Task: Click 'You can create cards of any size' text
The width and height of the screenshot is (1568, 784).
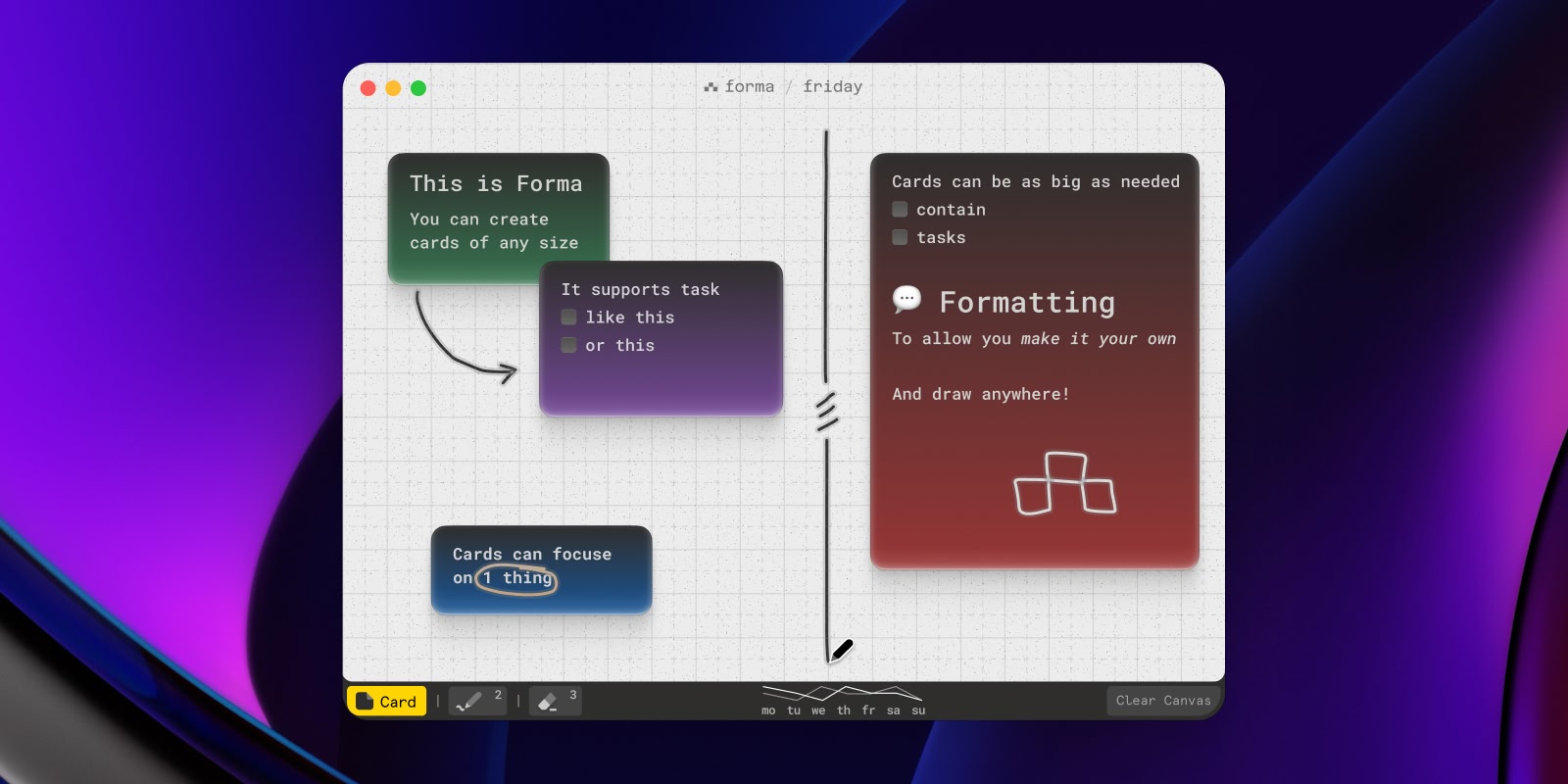Action: click(494, 231)
